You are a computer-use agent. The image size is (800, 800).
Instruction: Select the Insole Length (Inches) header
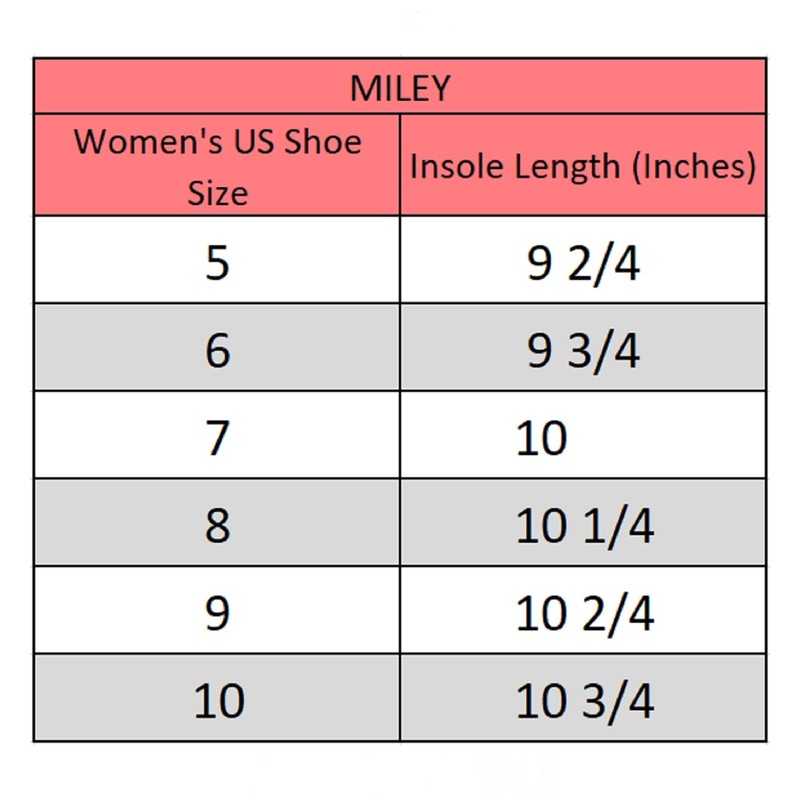[x=582, y=165]
